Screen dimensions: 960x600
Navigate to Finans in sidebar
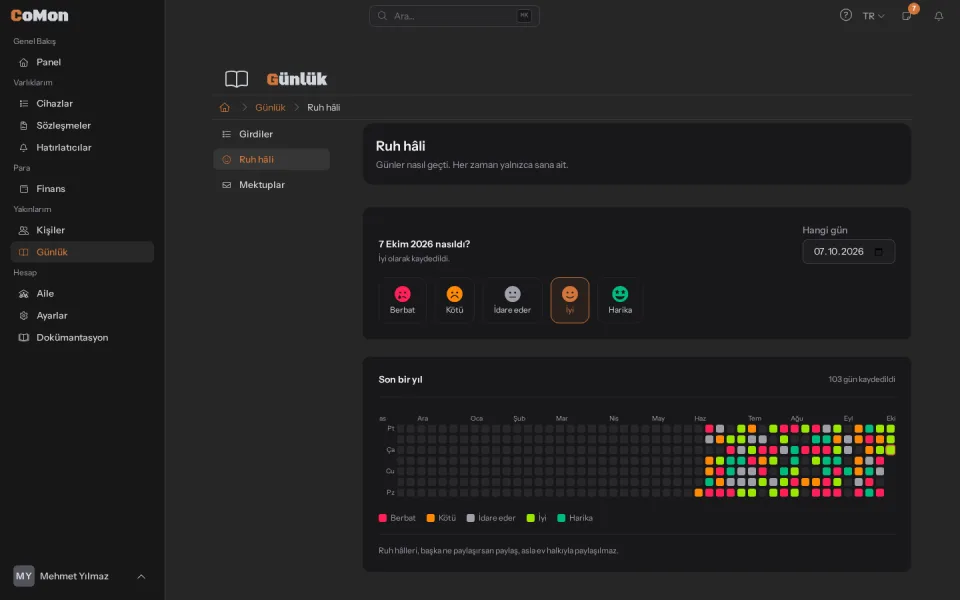[82, 189]
